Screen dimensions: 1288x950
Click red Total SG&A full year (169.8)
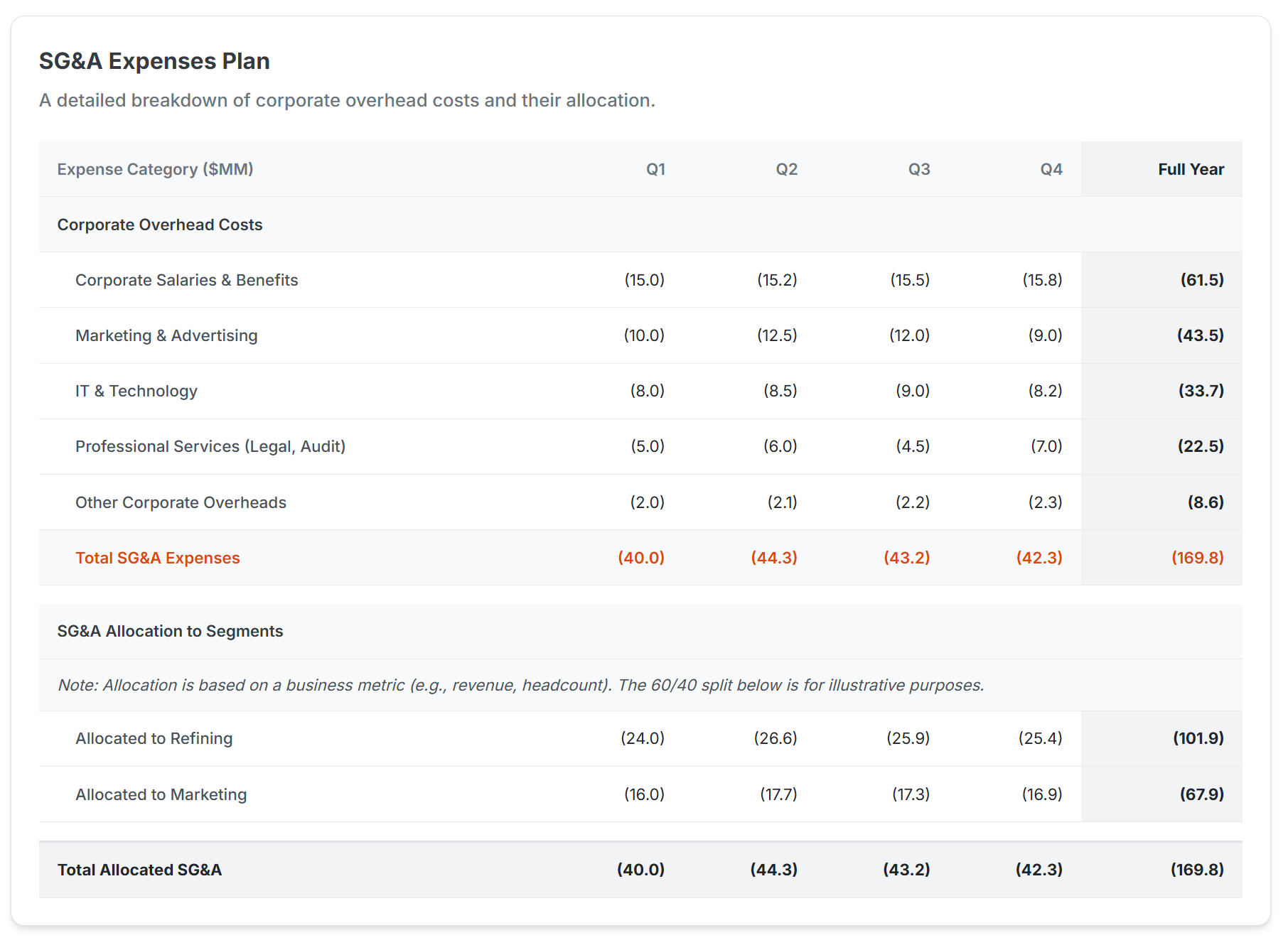(x=1198, y=558)
